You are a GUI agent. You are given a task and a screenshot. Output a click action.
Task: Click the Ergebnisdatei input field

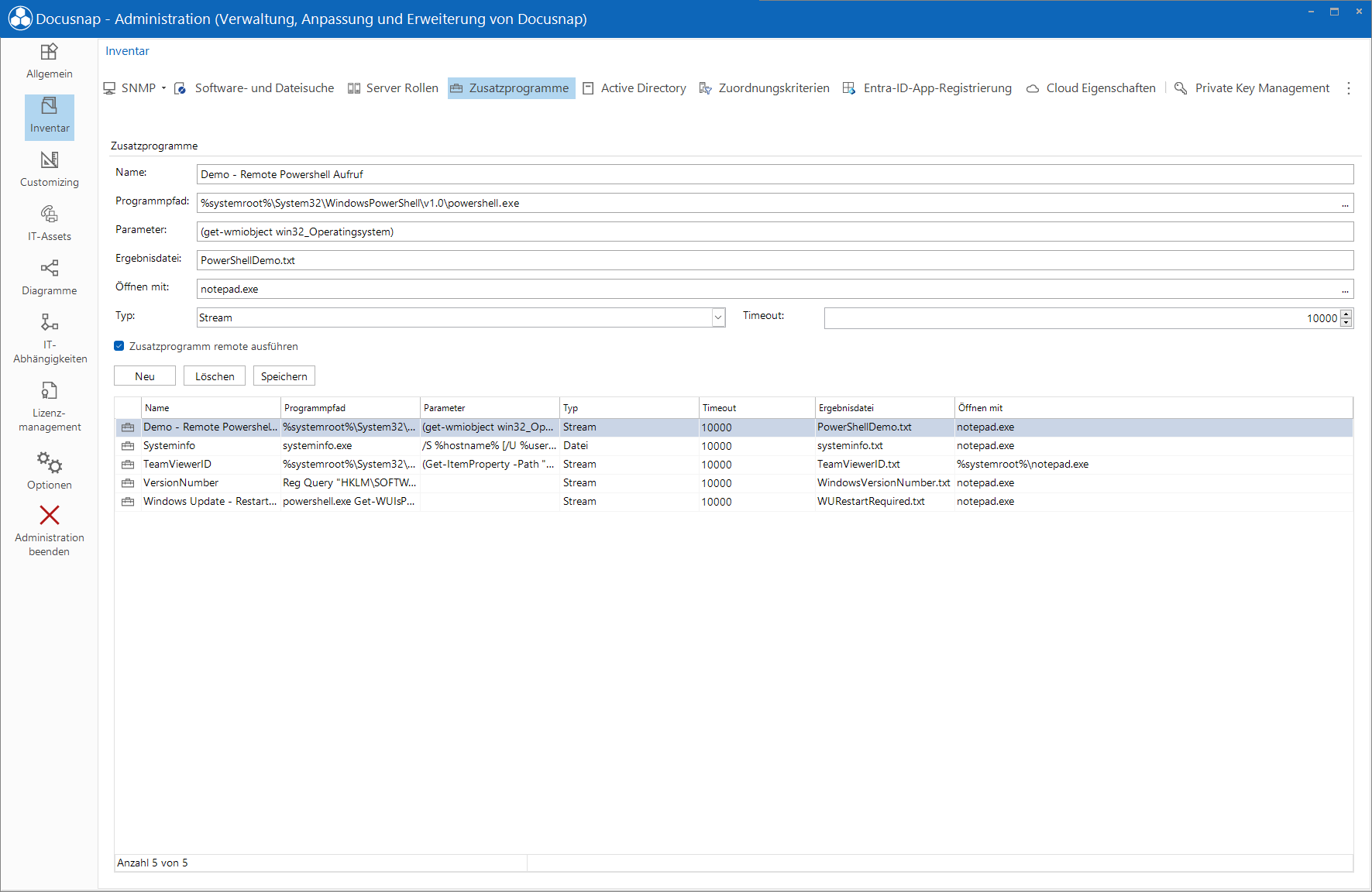click(775, 260)
